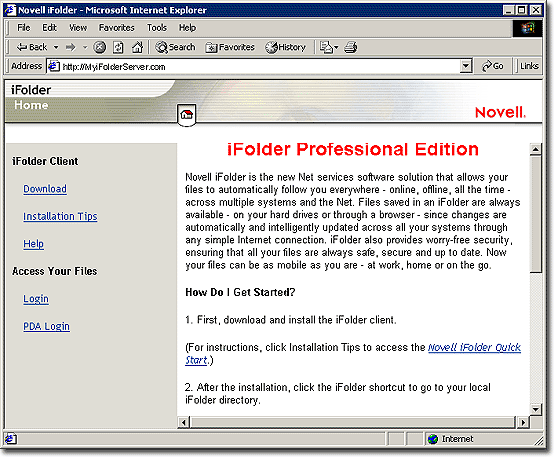Click the Links toolbar label

click(529, 66)
